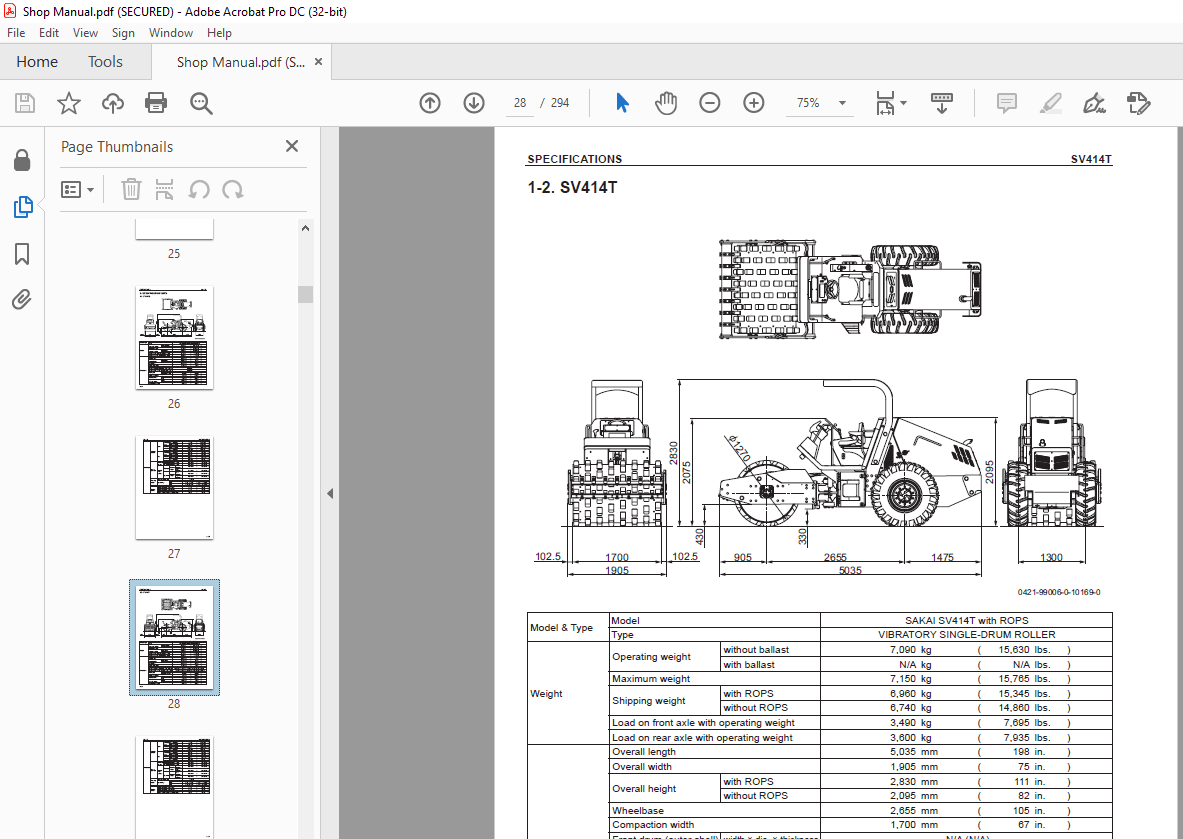The width and height of the screenshot is (1183, 839).
Task: Open the Edit menu
Action: coord(49,32)
